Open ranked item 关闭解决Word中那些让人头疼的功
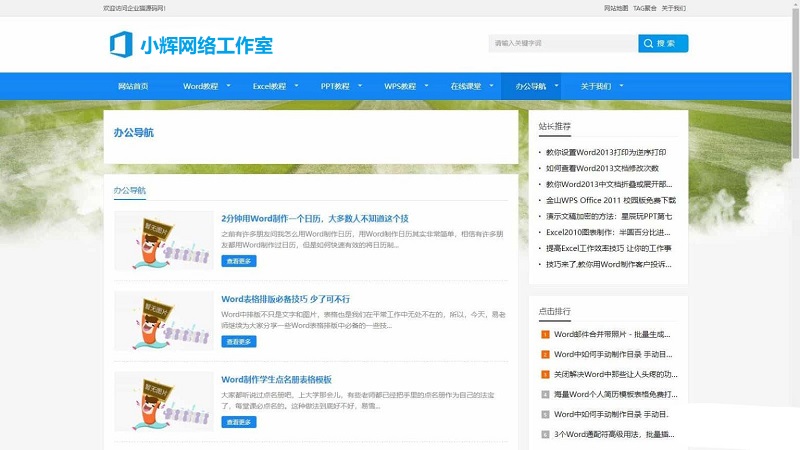 coord(616,374)
